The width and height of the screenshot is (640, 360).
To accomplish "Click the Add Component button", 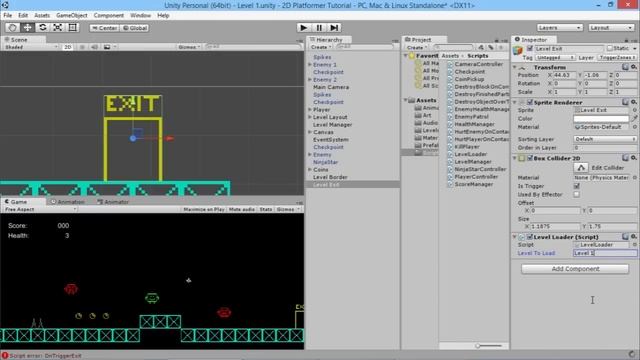I will point(575,269).
